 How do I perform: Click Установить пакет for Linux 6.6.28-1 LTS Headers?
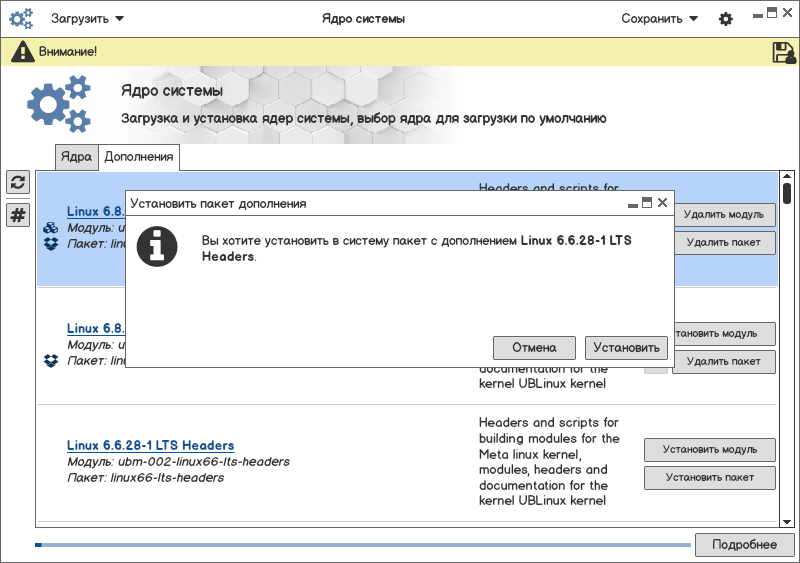(x=710, y=478)
